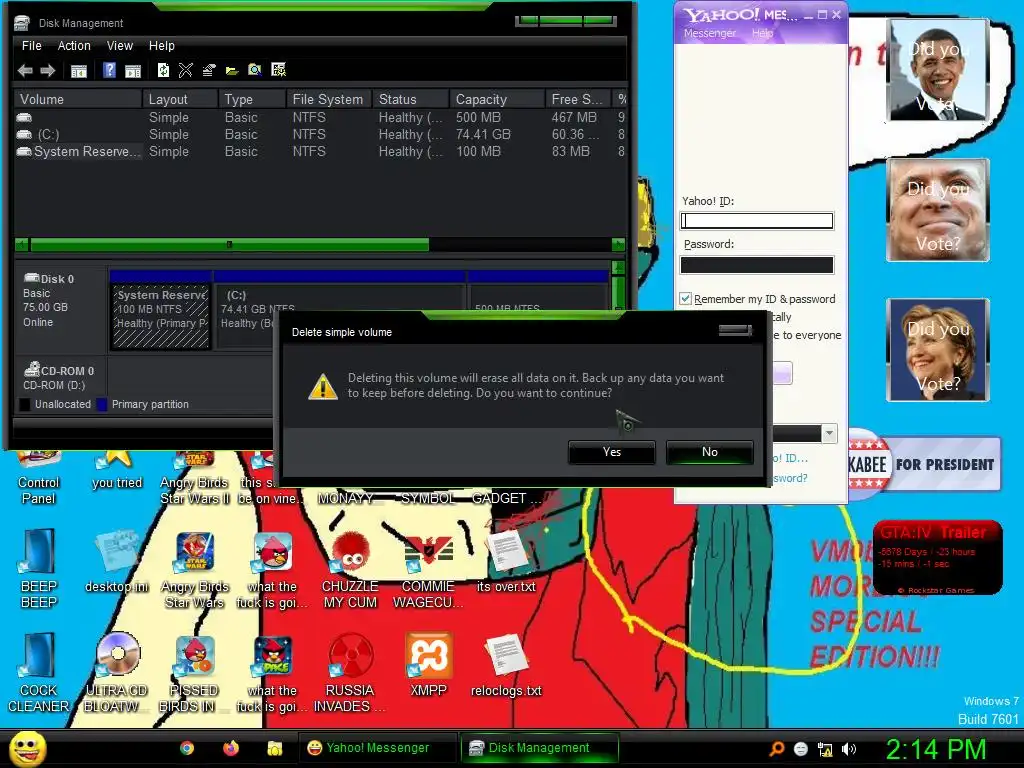Click the Delete X toolbar icon
The height and width of the screenshot is (768, 1024).
coord(186,70)
